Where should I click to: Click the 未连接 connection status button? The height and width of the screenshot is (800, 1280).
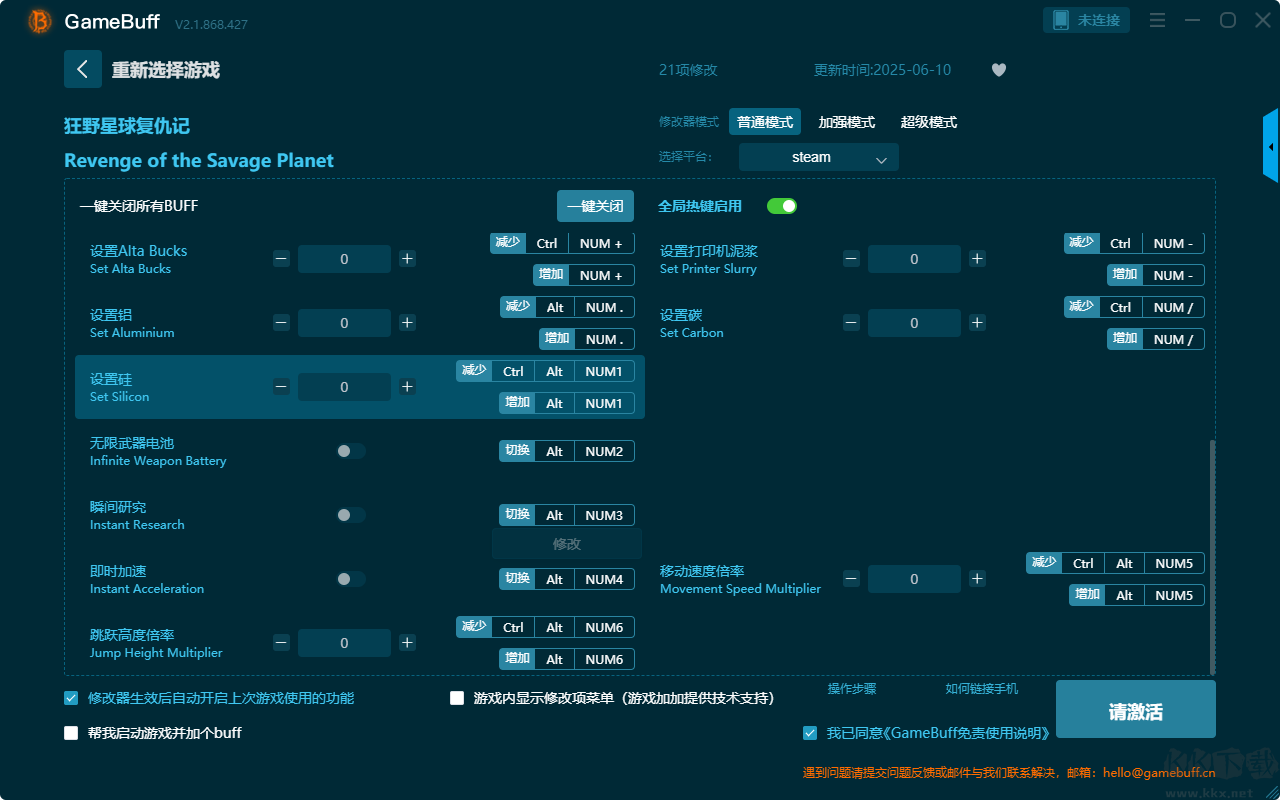coord(1087,20)
